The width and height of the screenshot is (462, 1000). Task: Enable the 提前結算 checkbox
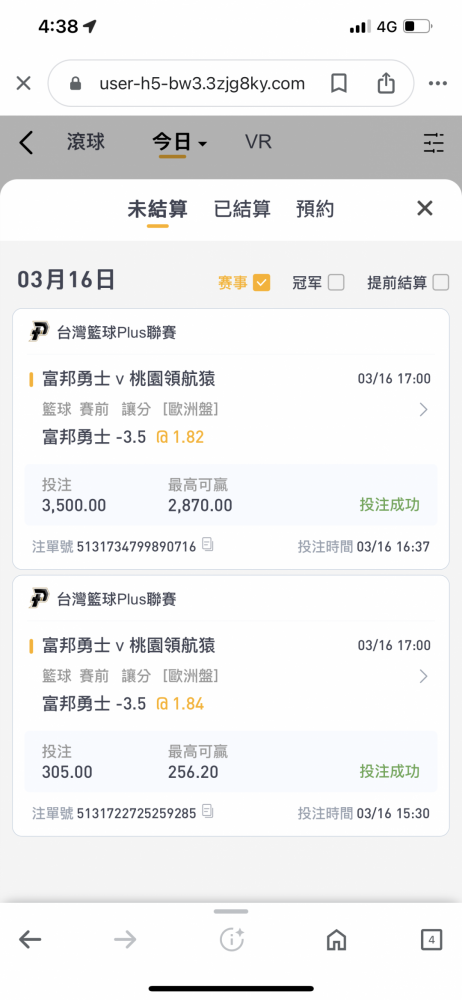(440, 283)
